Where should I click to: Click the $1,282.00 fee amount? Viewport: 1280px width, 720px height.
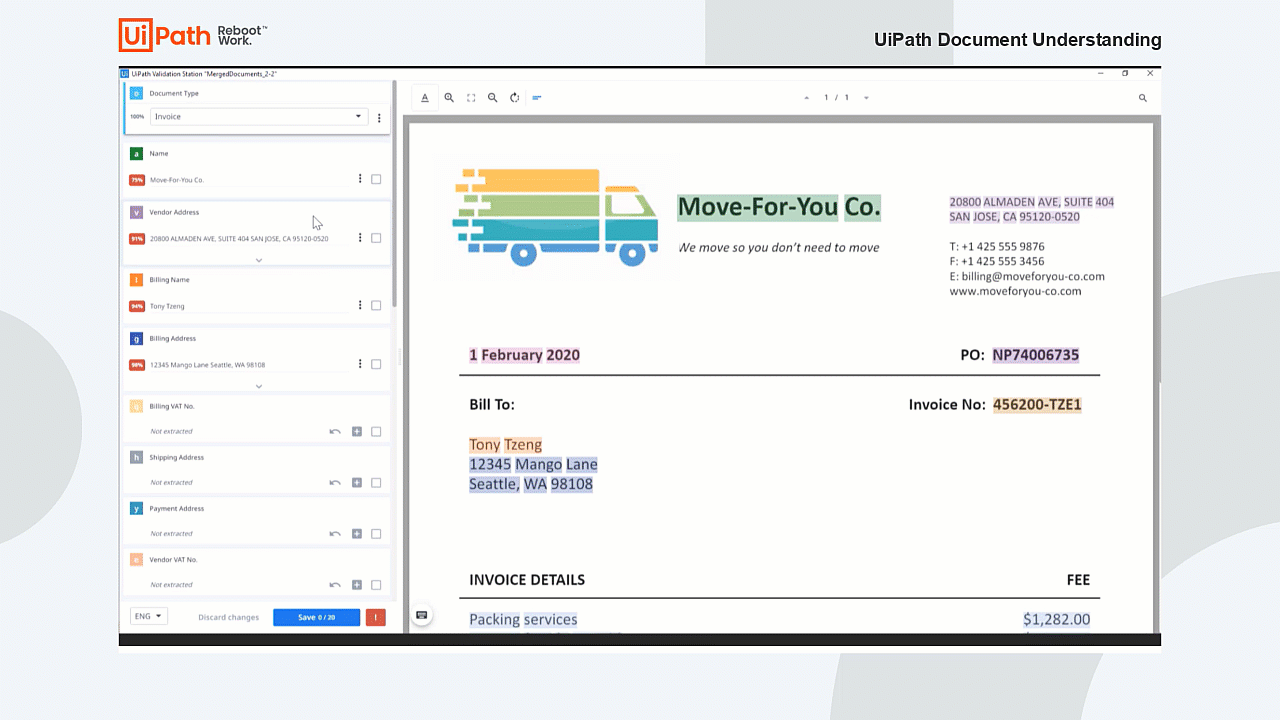[1057, 620]
